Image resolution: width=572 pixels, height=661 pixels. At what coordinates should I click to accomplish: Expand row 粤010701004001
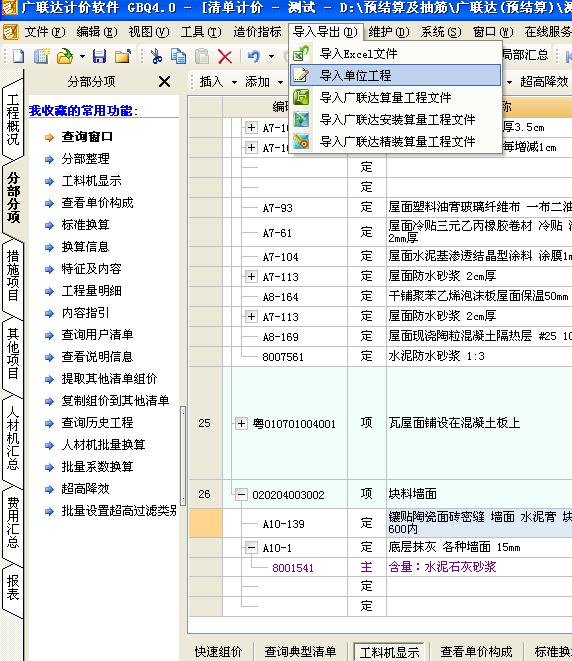(x=241, y=423)
